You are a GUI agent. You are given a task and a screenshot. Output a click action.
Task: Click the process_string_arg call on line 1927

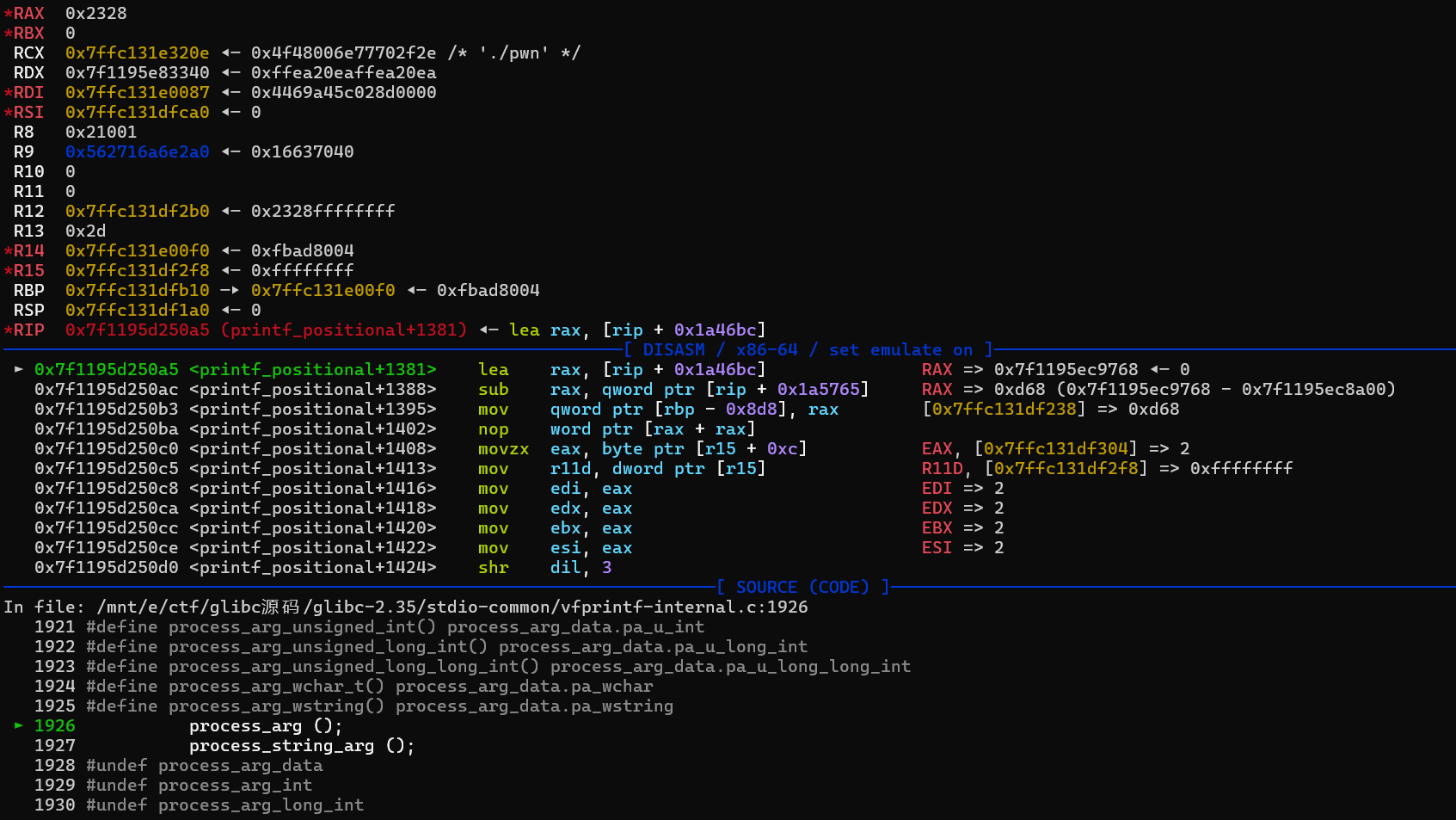pyautogui.click(x=301, y=746)
